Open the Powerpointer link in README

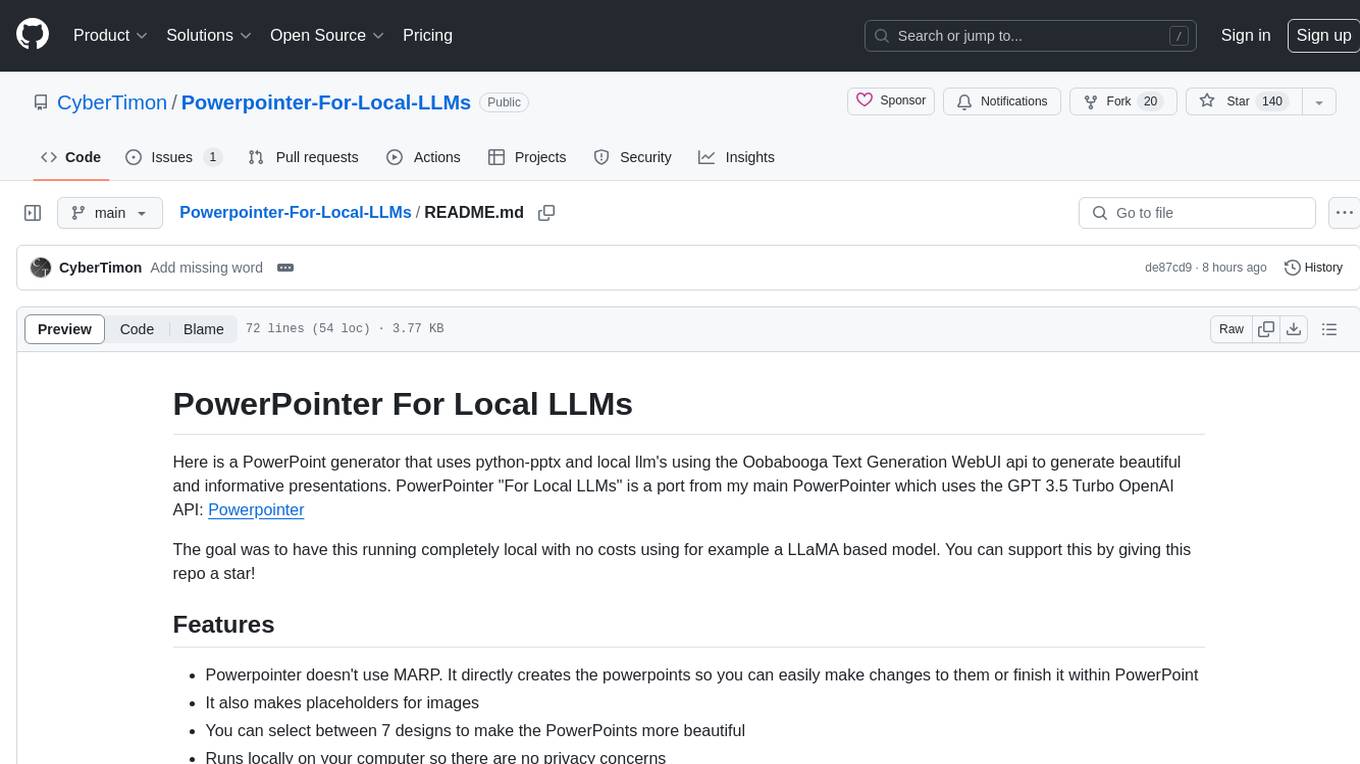click(x=256, y=509)
